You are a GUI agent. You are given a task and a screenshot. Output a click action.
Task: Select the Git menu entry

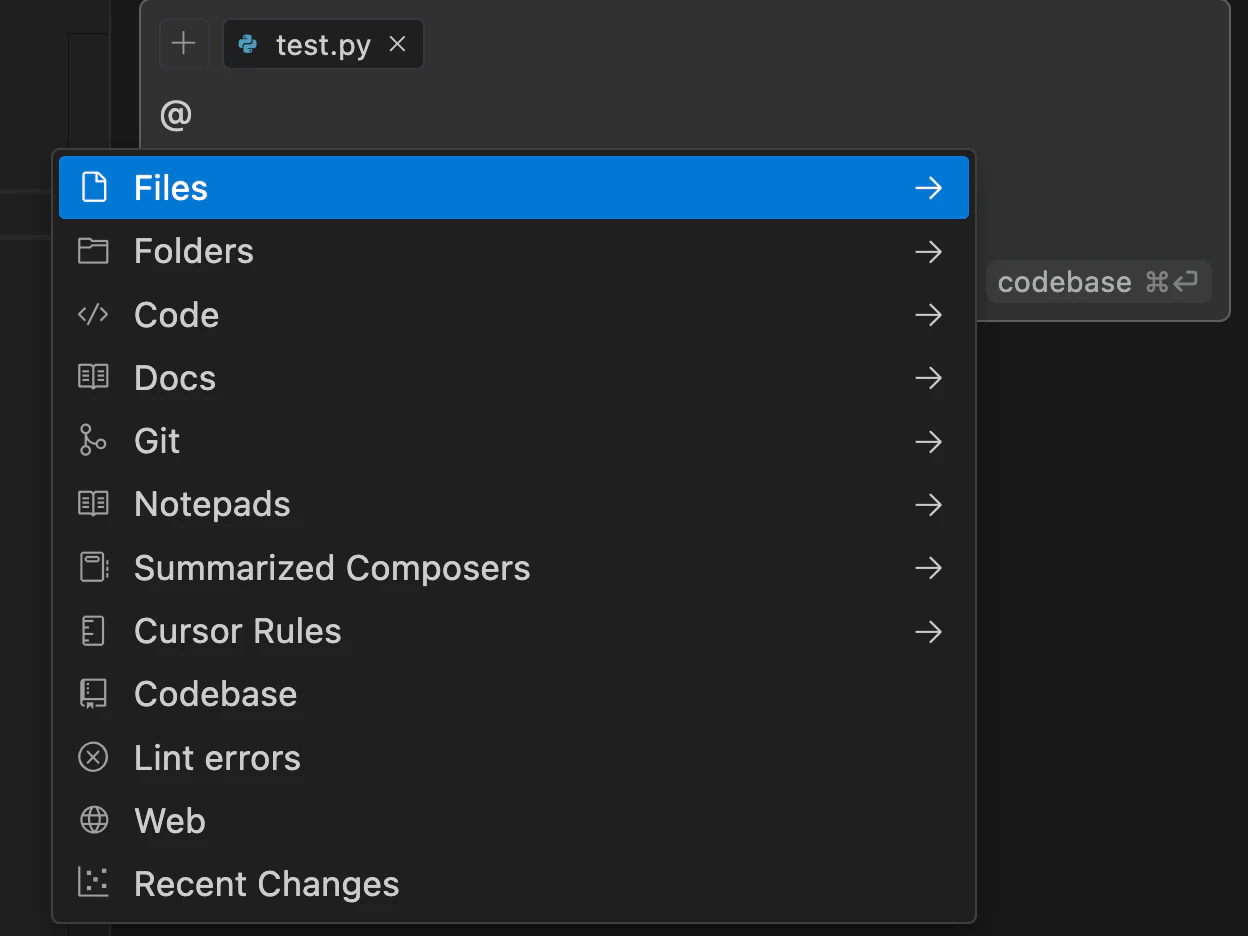[514, 441]
